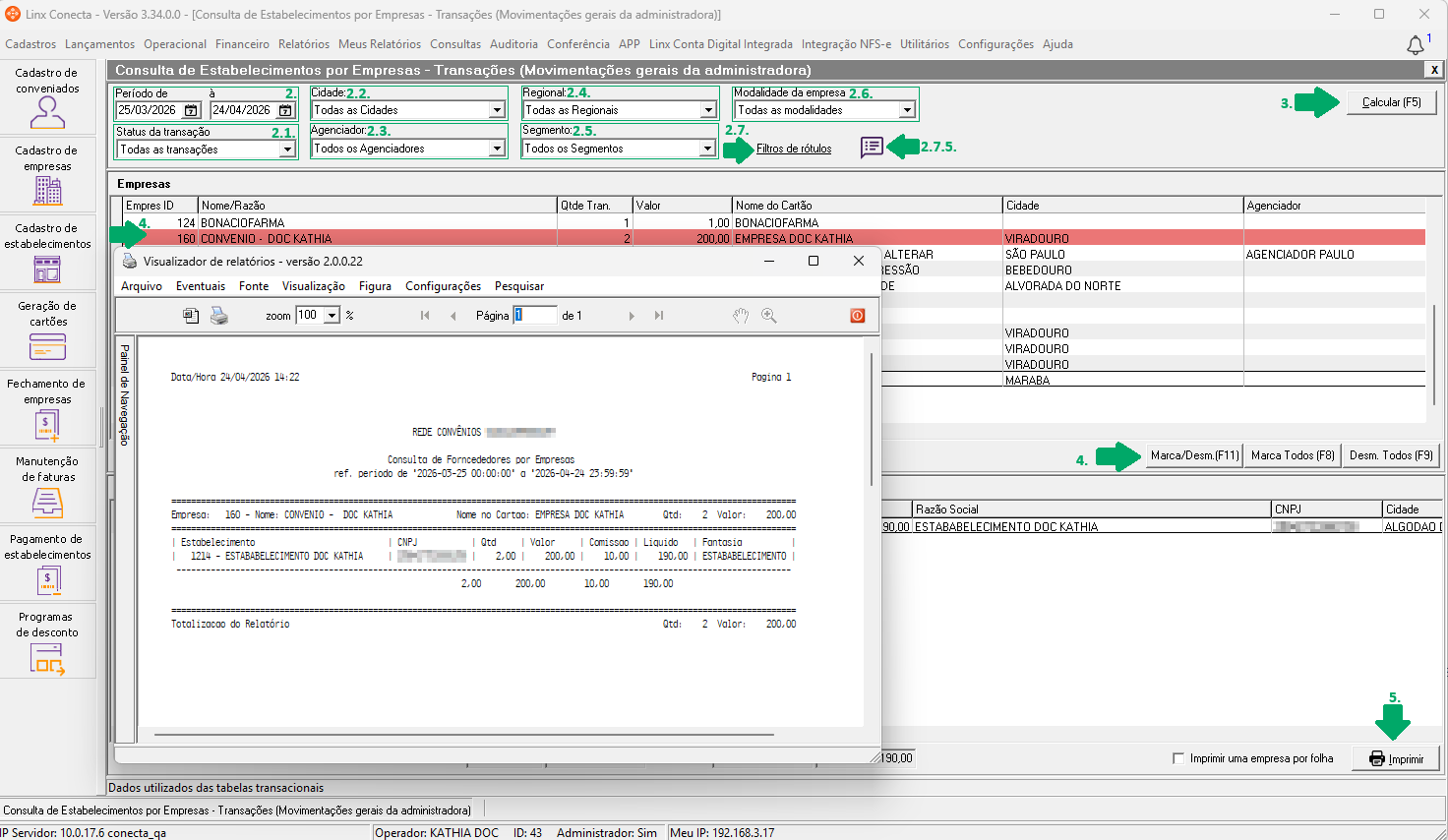Viewport: 1448px width, 840px height.
Task: Click the notification bell icon
Action: pyautogui.click(x=1415, y=45)
